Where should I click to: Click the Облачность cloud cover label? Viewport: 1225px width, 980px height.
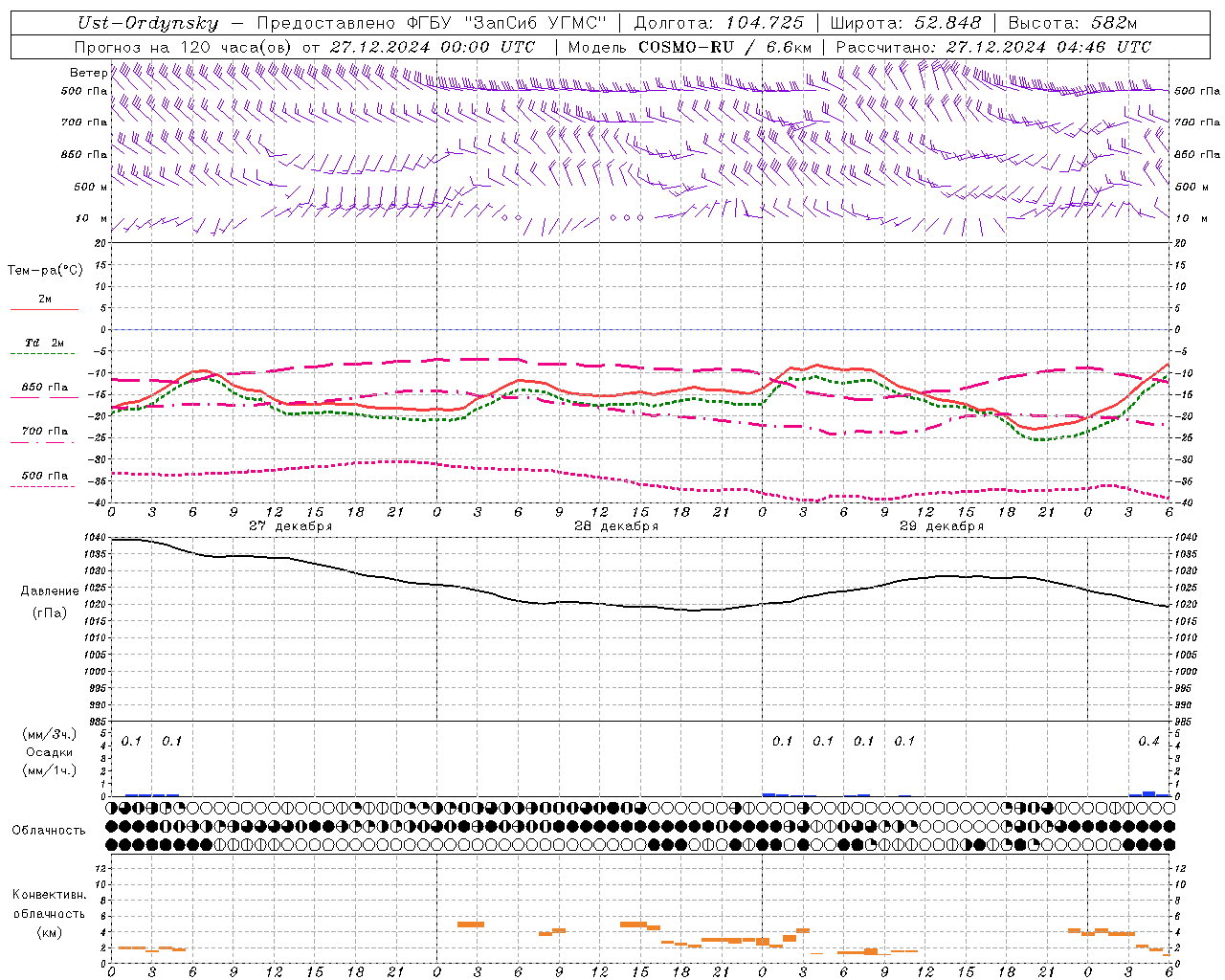click(x=49, y=831)
